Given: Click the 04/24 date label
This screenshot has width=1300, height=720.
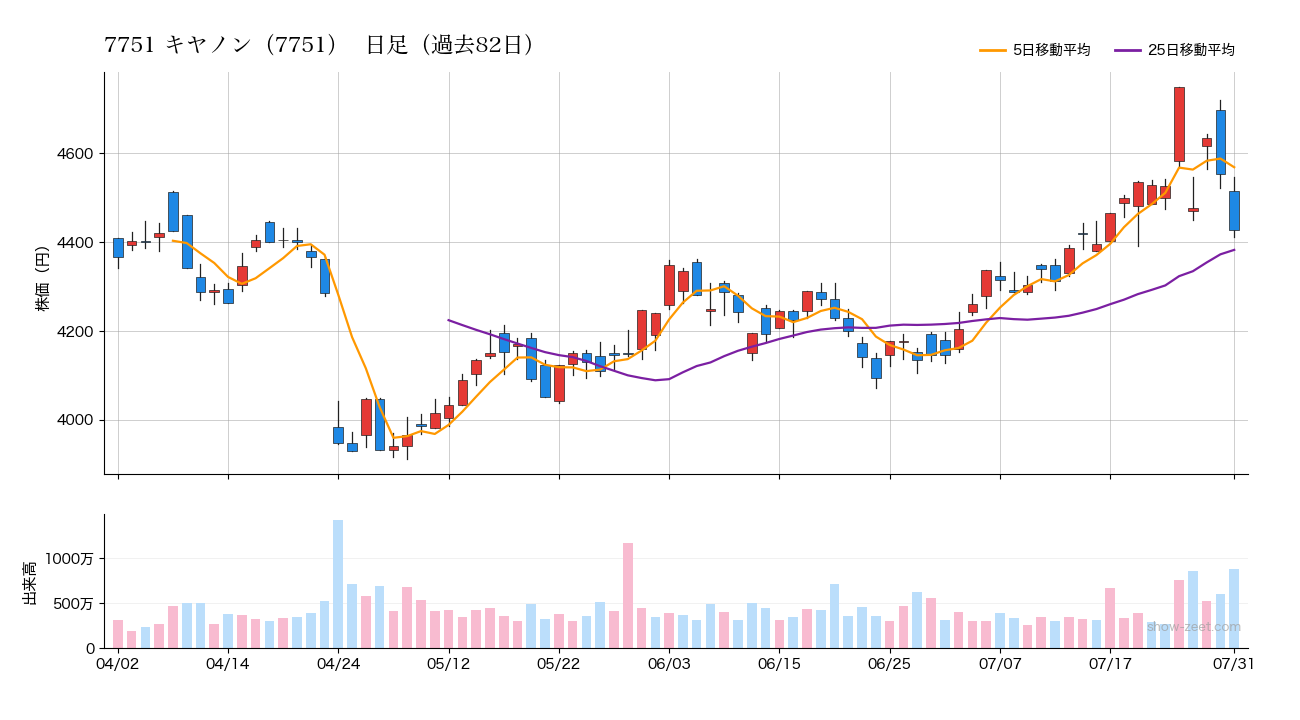Looking at the screenshot, I should 338,663.
